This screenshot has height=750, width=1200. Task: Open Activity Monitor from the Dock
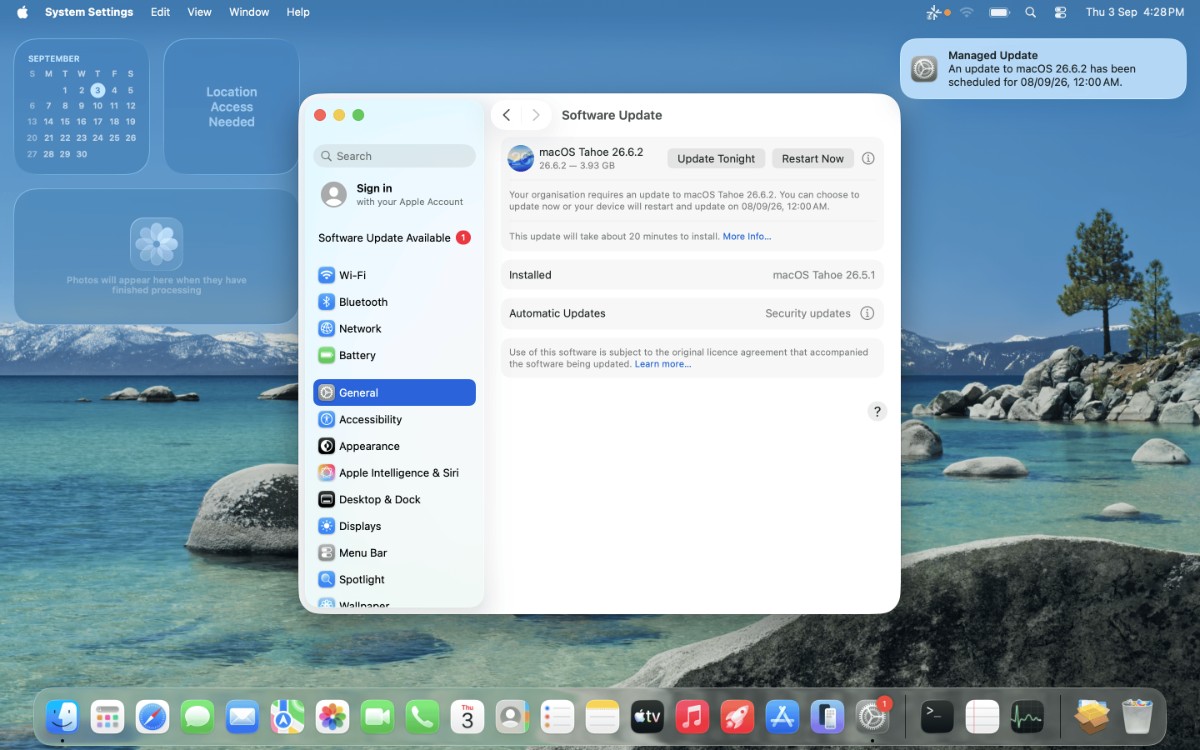pos(1027,717)
